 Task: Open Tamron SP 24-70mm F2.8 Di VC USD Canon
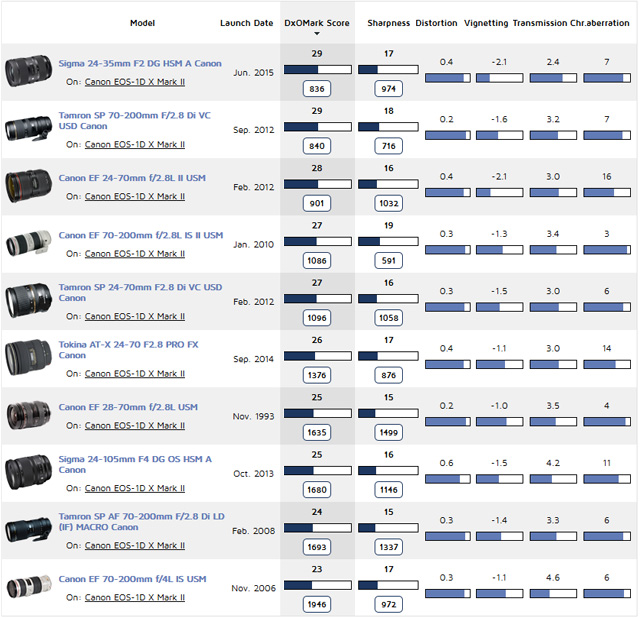click(x=140, y=292)
